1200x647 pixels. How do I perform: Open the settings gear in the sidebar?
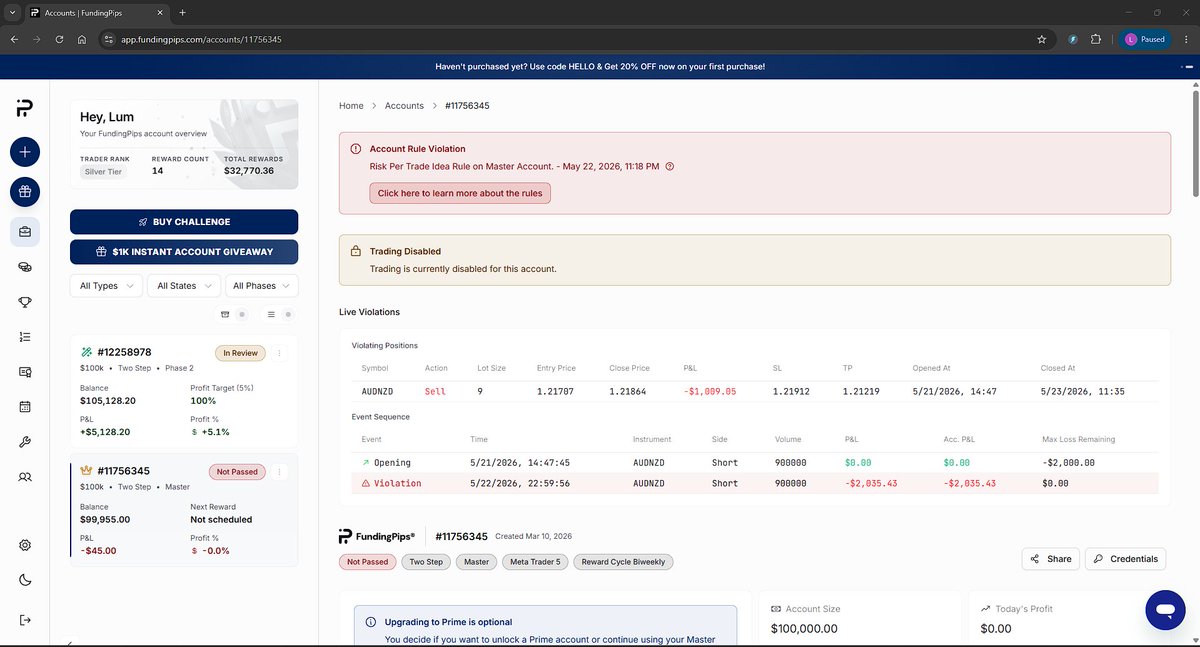pos(25,545)
